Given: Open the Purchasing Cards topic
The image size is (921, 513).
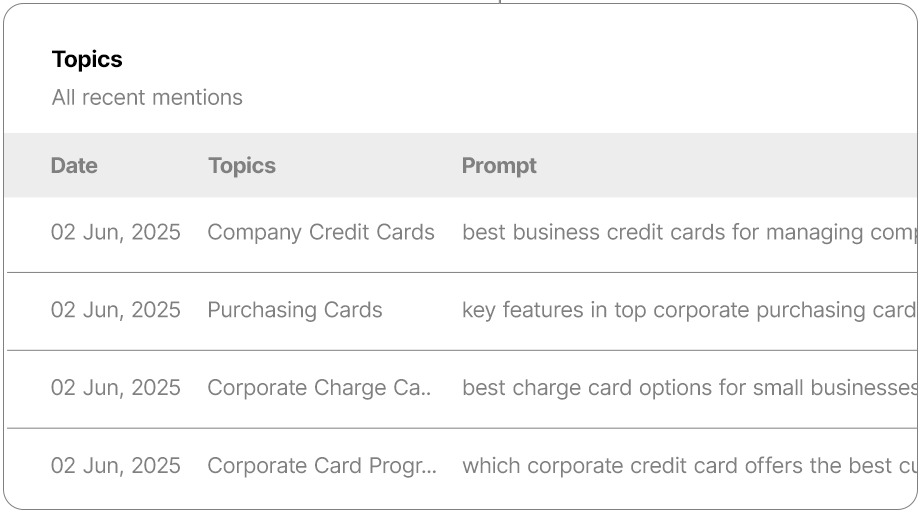Looking at the screenshot, I should (294, 311).
